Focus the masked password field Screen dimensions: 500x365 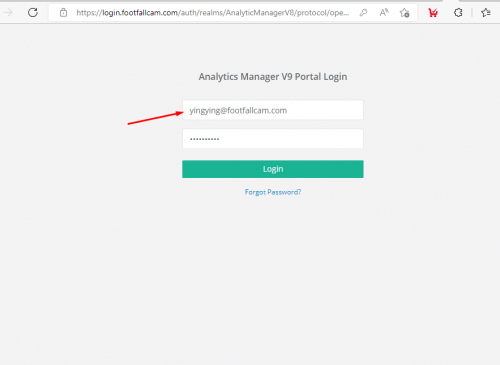273,139
